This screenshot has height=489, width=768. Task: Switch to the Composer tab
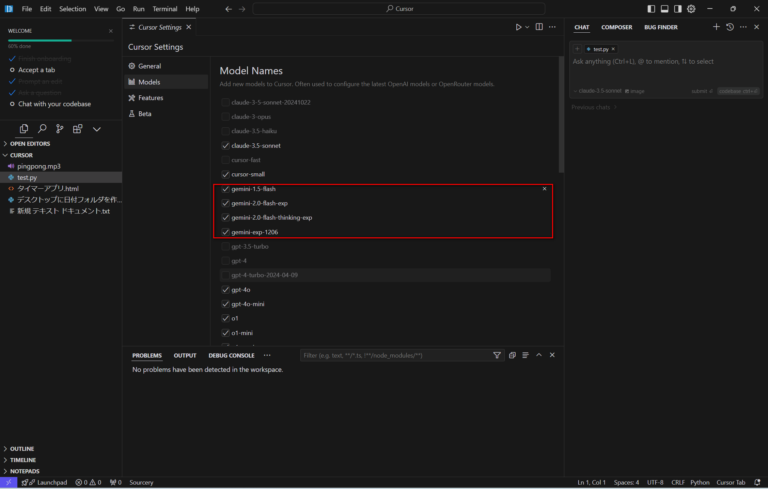616,27
